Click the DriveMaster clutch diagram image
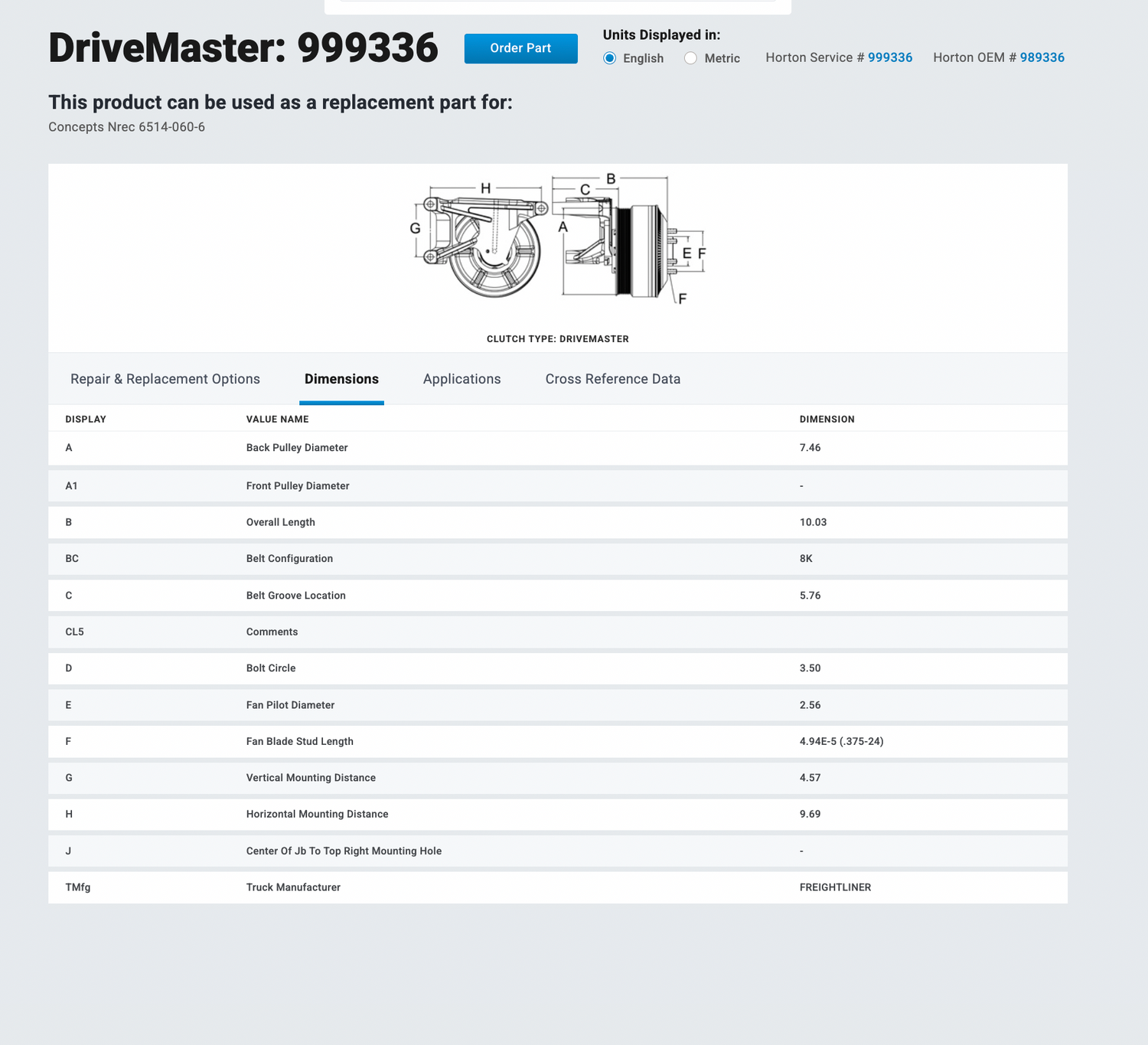1148x1045 pixels. pos(558,239)
